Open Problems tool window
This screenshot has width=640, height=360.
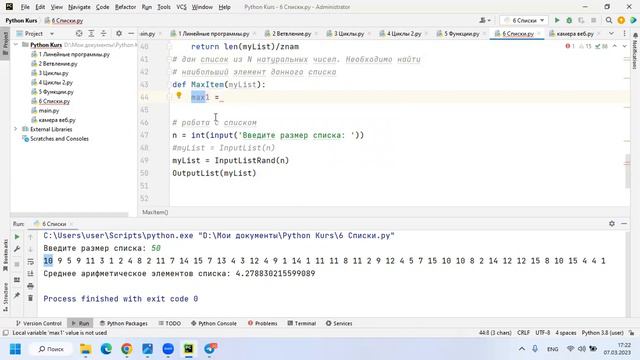pos(262,323)
